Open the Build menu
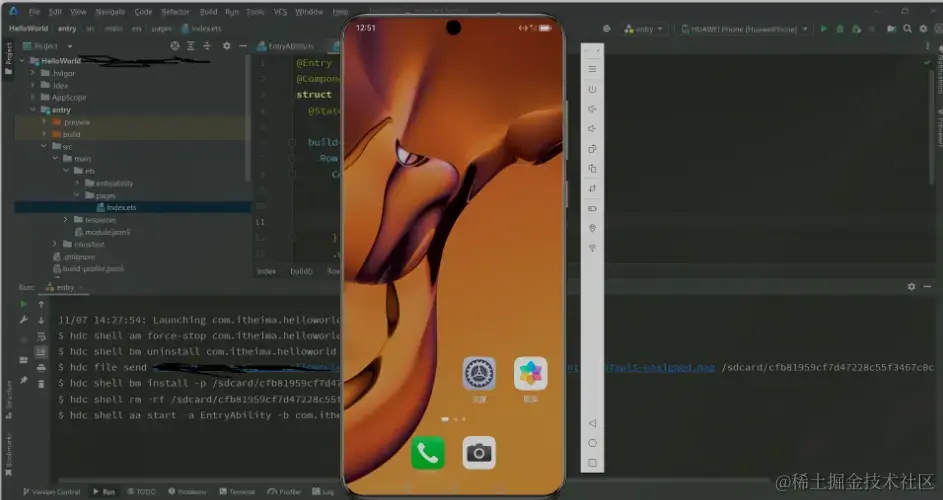This screenshot has height=500, width=943. point(209,11)
